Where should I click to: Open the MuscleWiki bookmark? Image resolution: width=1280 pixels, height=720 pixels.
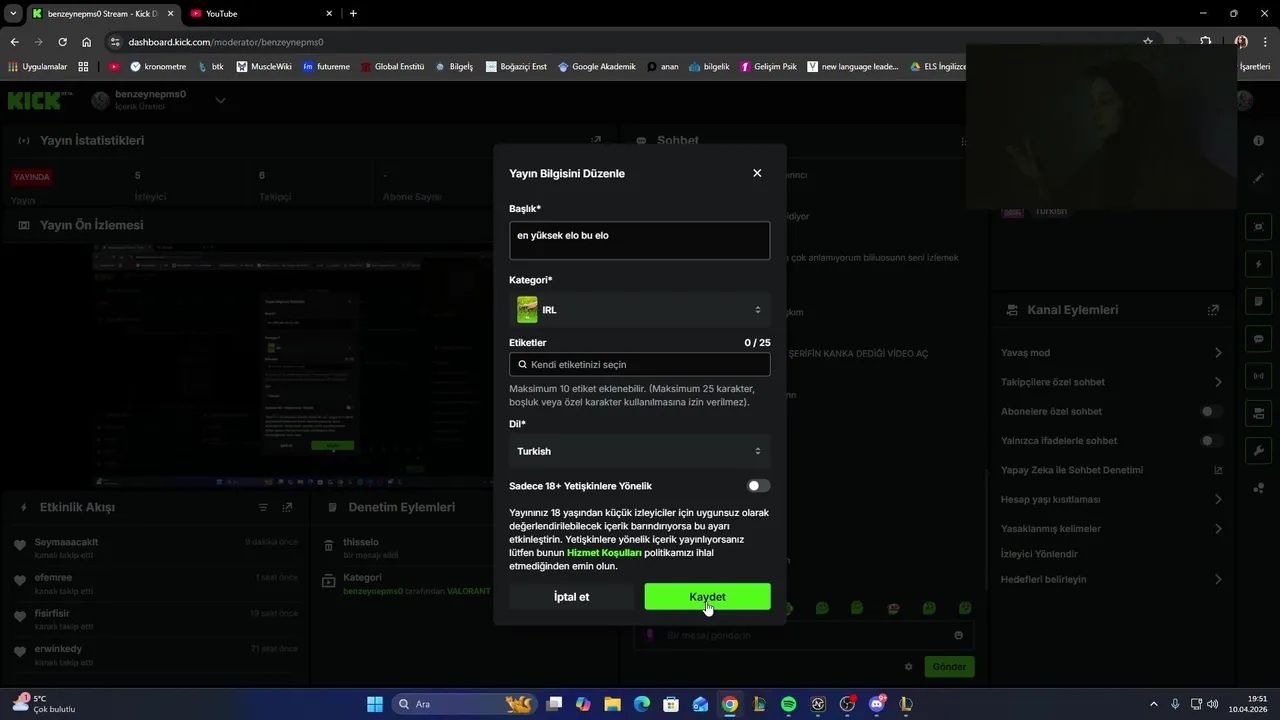264,67
